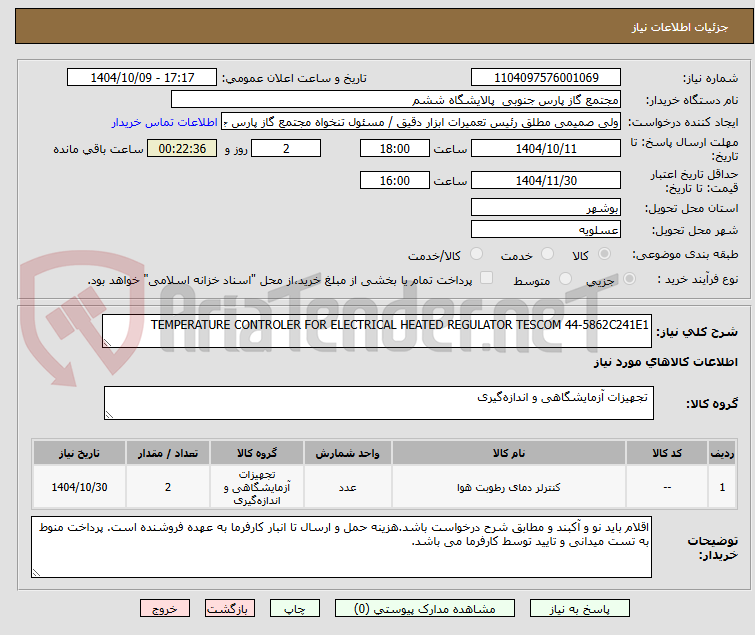Click the 16:00 validity time field
Image resolution: width=755 pixels, height=635 pixels.
point(395,181)
